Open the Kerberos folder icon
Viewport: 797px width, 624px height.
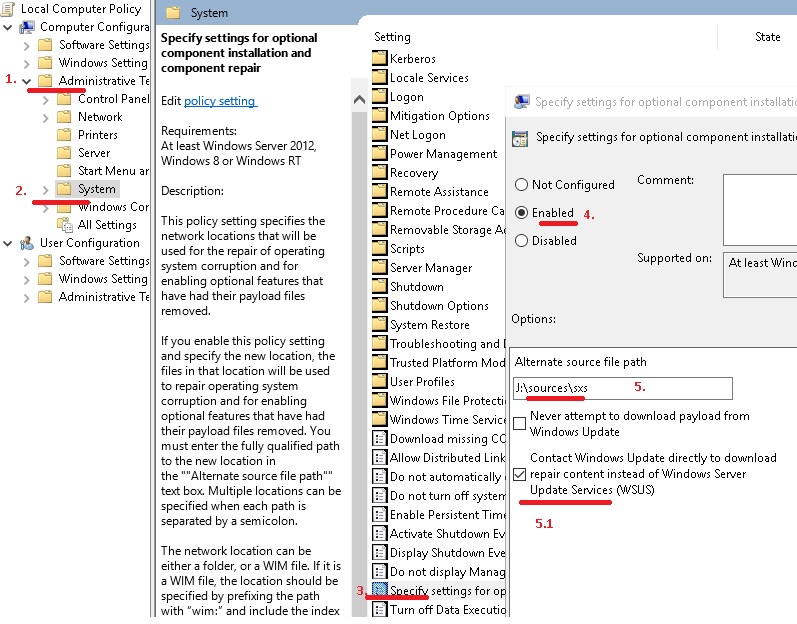379,58
